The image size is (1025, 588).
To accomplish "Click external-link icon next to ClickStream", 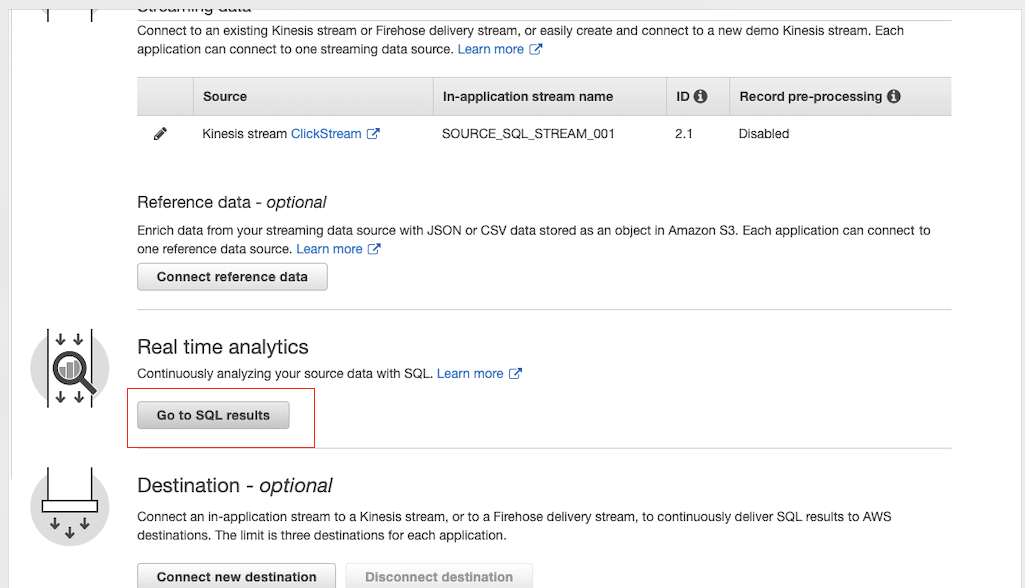I will pyautogui.click(x=373, y=134).
